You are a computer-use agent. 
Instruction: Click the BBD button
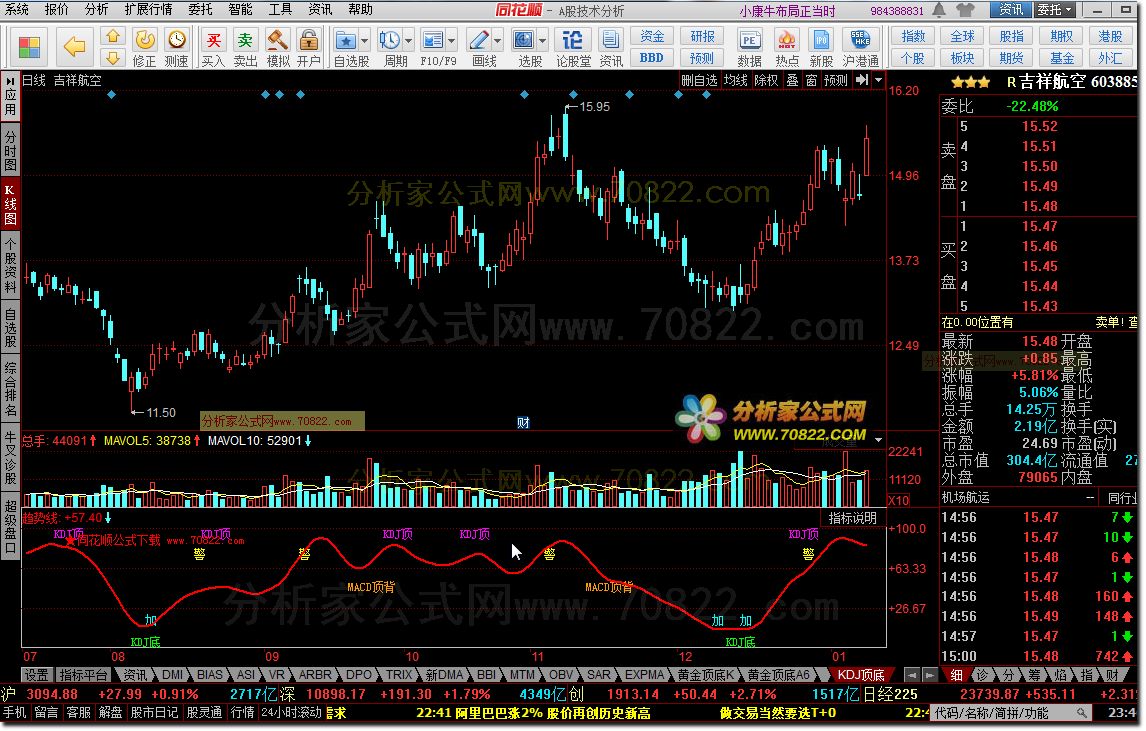(651, 58)
